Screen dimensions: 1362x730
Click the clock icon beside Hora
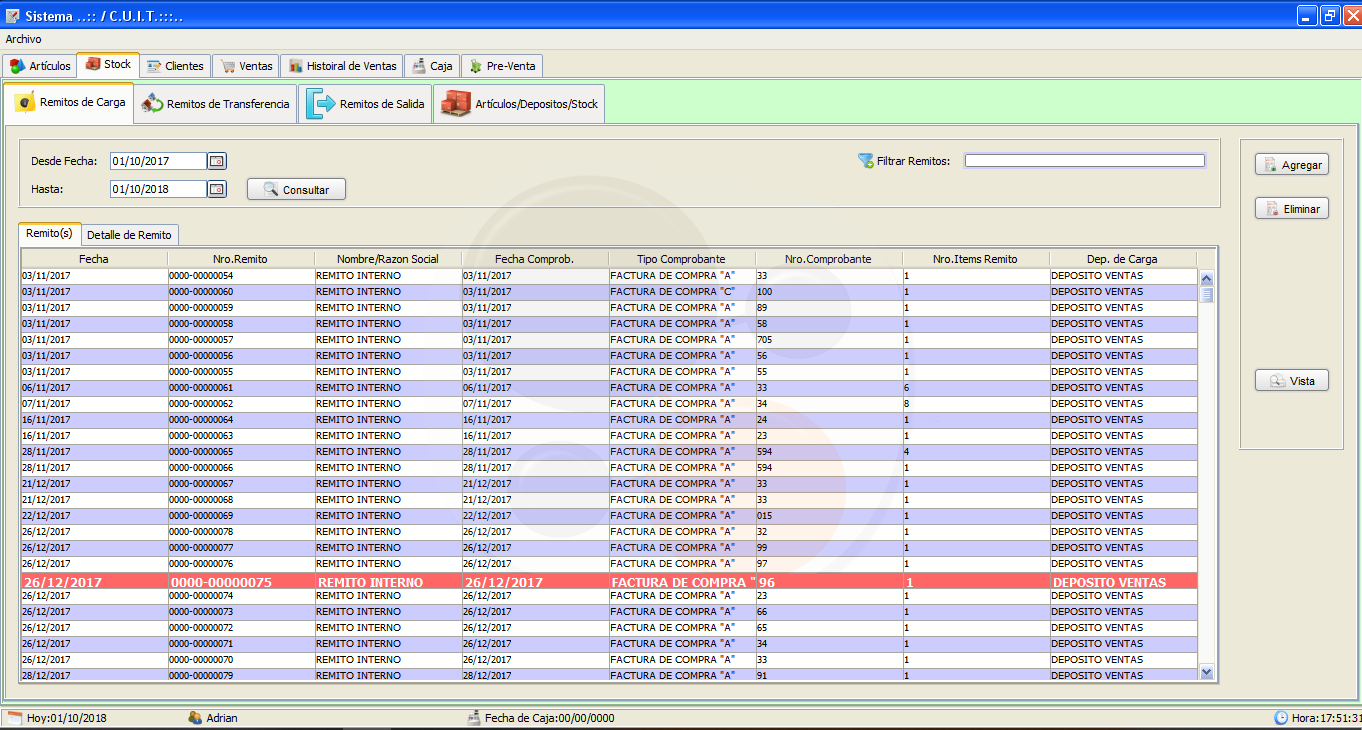[x=1281, y=718]
